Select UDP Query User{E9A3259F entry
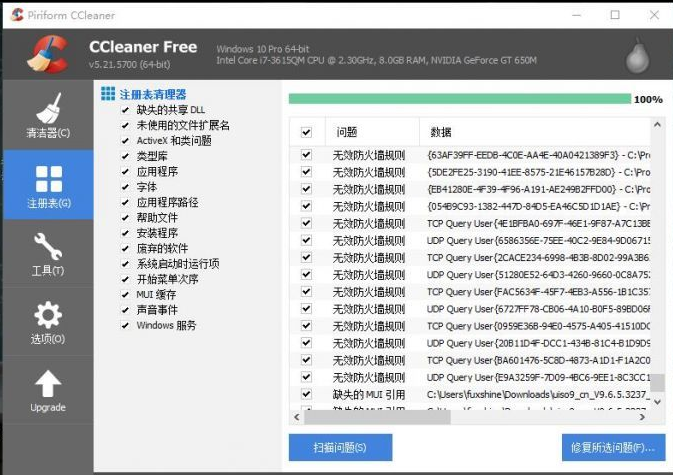The image size is (673, 475). (538, 378)
